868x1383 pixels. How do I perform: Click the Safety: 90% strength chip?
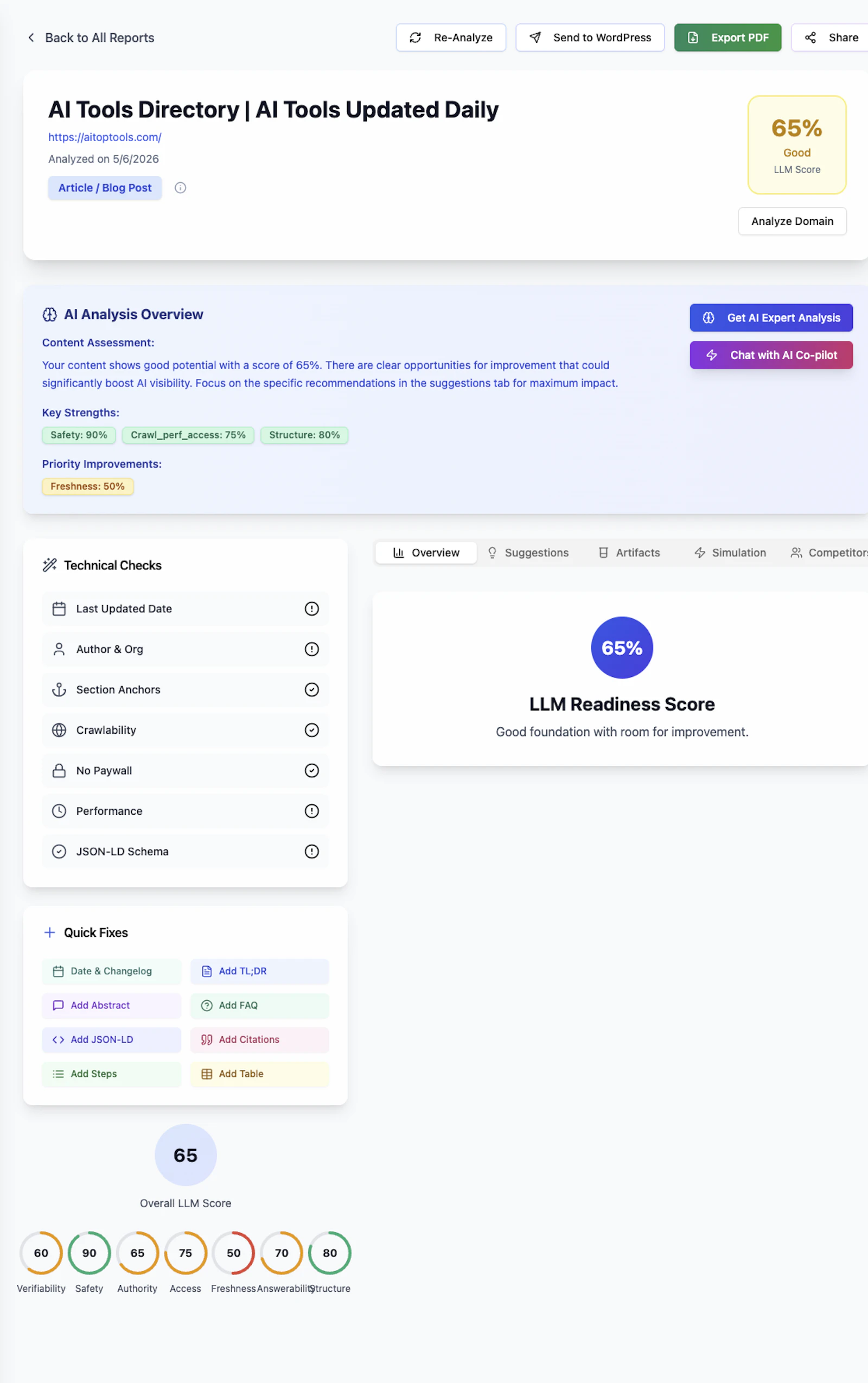pos(79,435)
